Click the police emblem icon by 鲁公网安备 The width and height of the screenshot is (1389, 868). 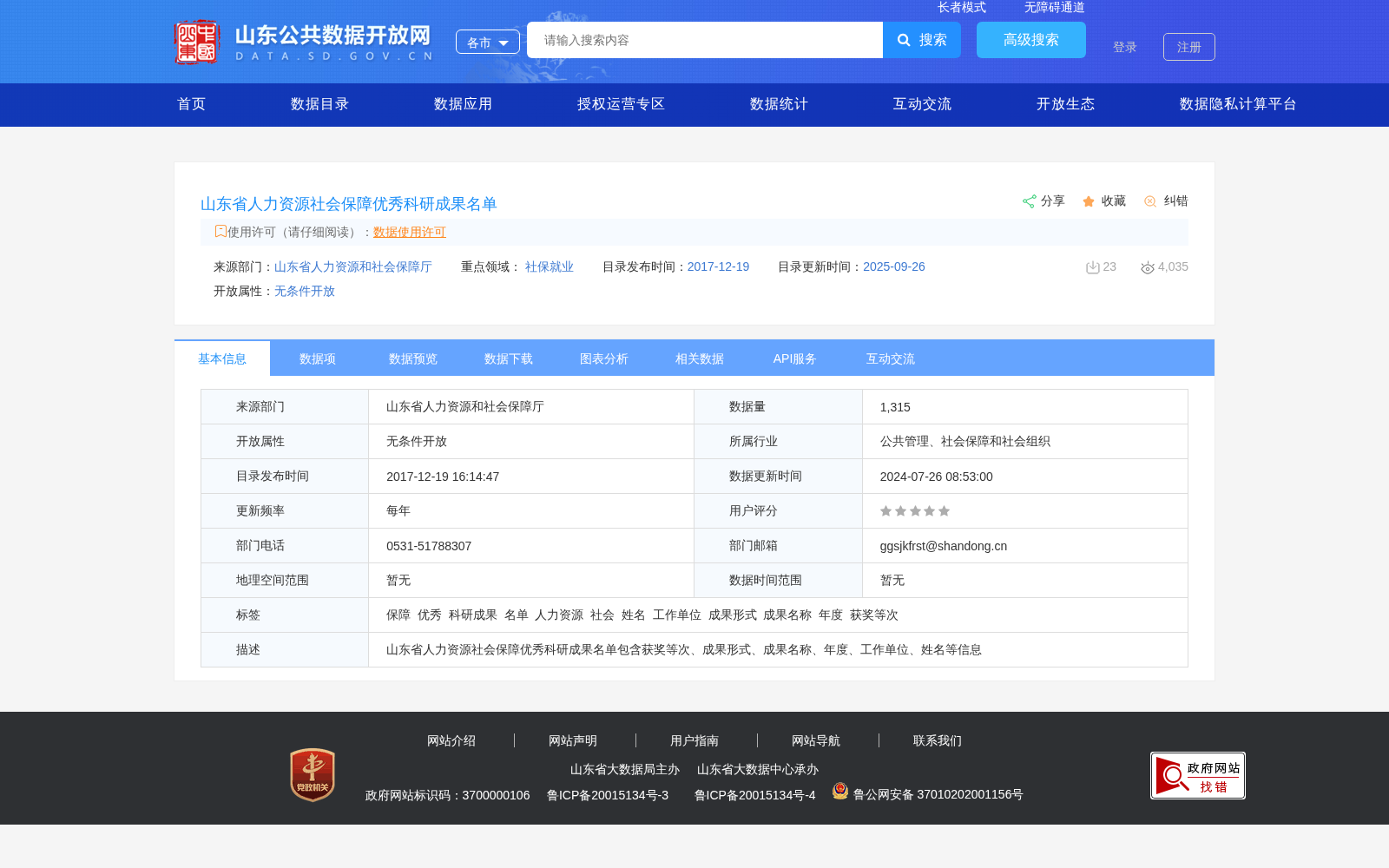click(840, 791)
